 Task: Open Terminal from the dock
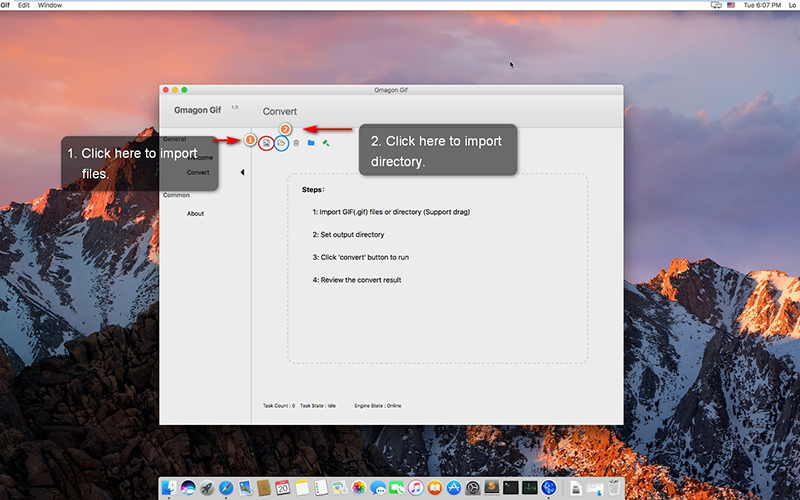511,488
